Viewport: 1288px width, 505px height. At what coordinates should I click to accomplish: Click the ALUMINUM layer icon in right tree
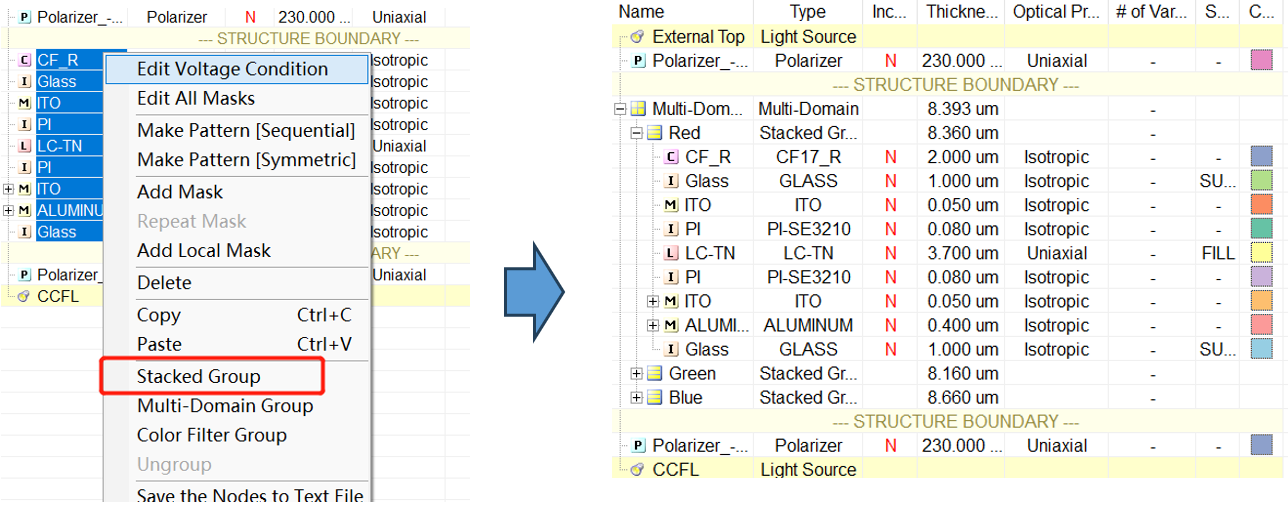671,325
